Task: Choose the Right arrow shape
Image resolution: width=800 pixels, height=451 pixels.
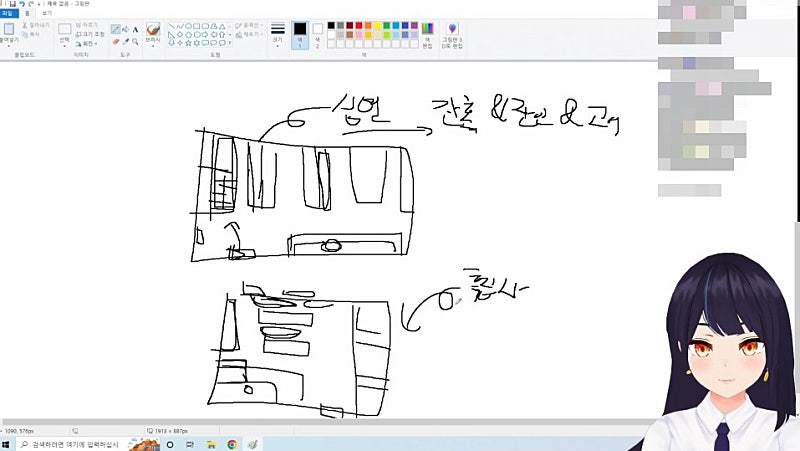Action: [205, 35]
